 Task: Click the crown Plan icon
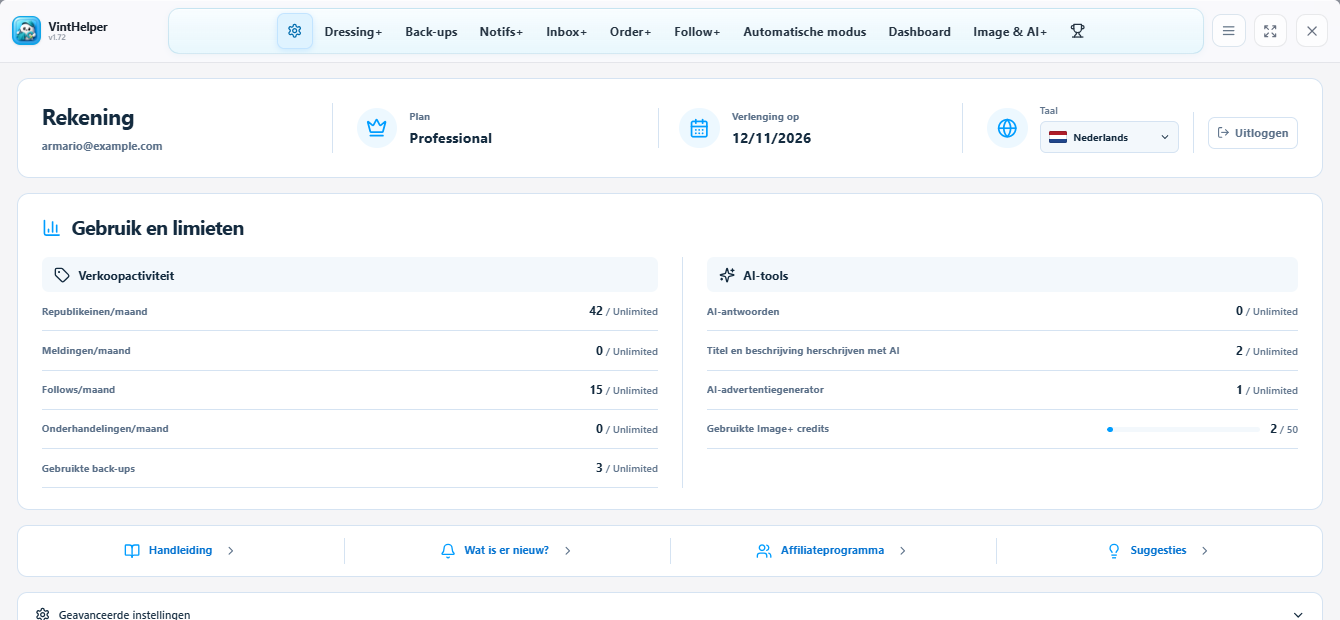coord(377,128)
